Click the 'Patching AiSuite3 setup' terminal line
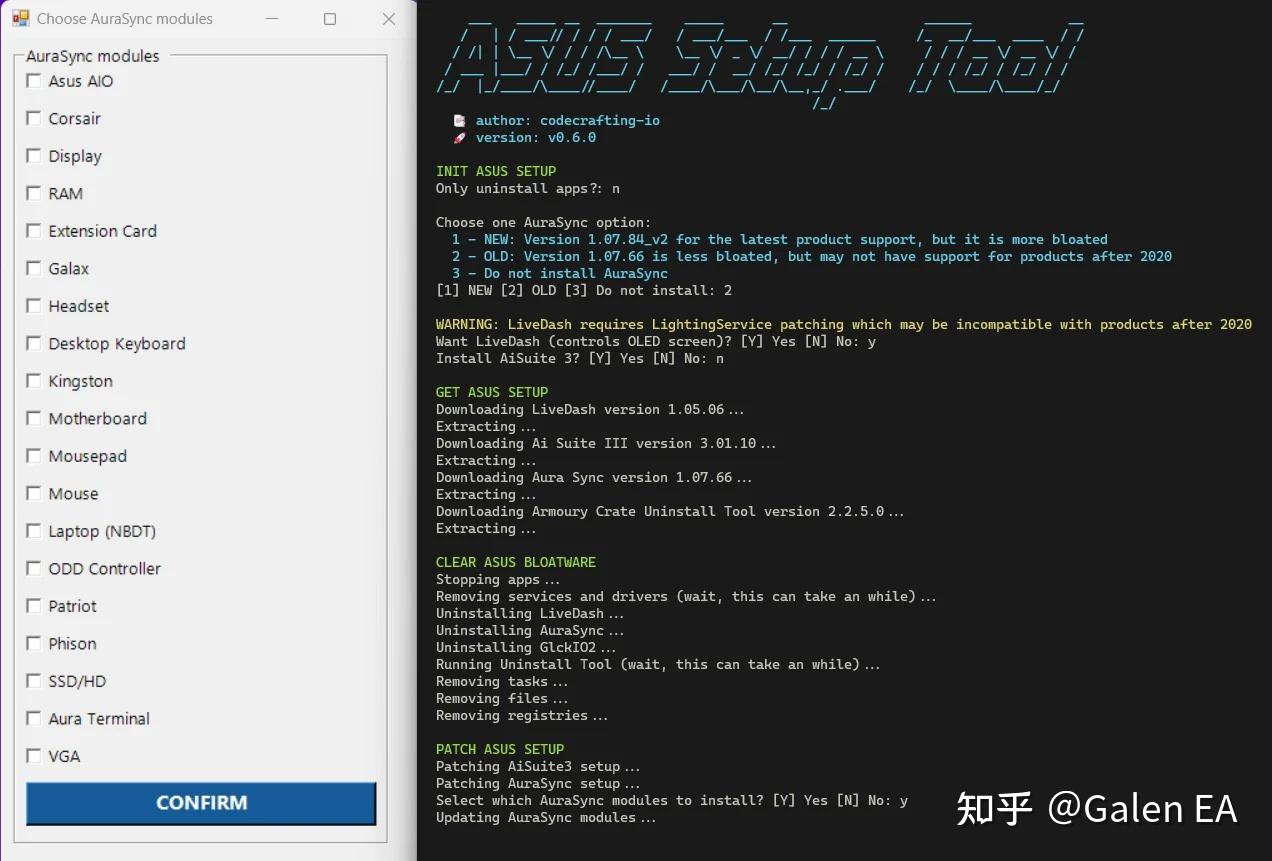1272x861 pixels. 538,766
